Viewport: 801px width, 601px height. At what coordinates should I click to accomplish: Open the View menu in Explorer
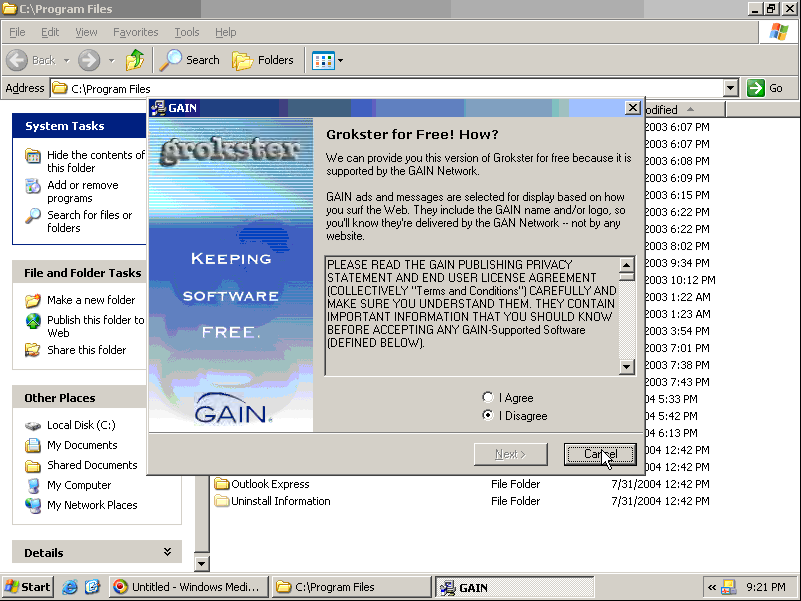click(x=86, y=32)
